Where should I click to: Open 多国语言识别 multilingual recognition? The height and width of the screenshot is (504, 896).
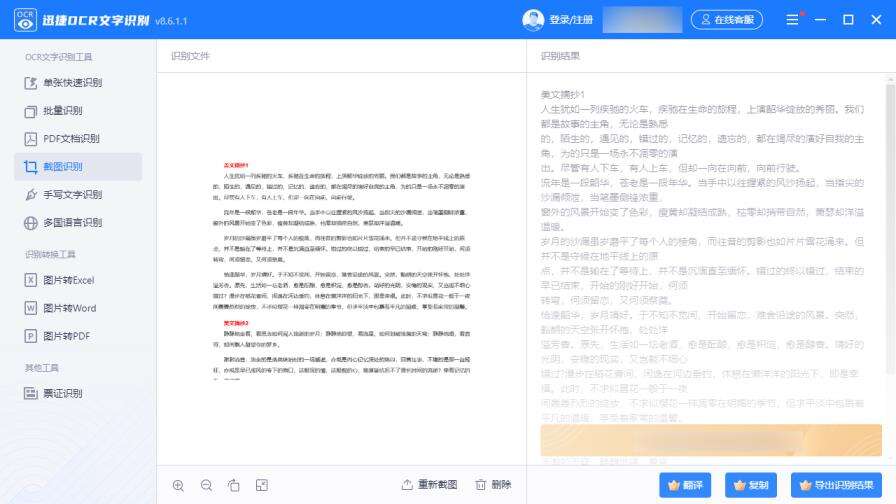[63, 223]
